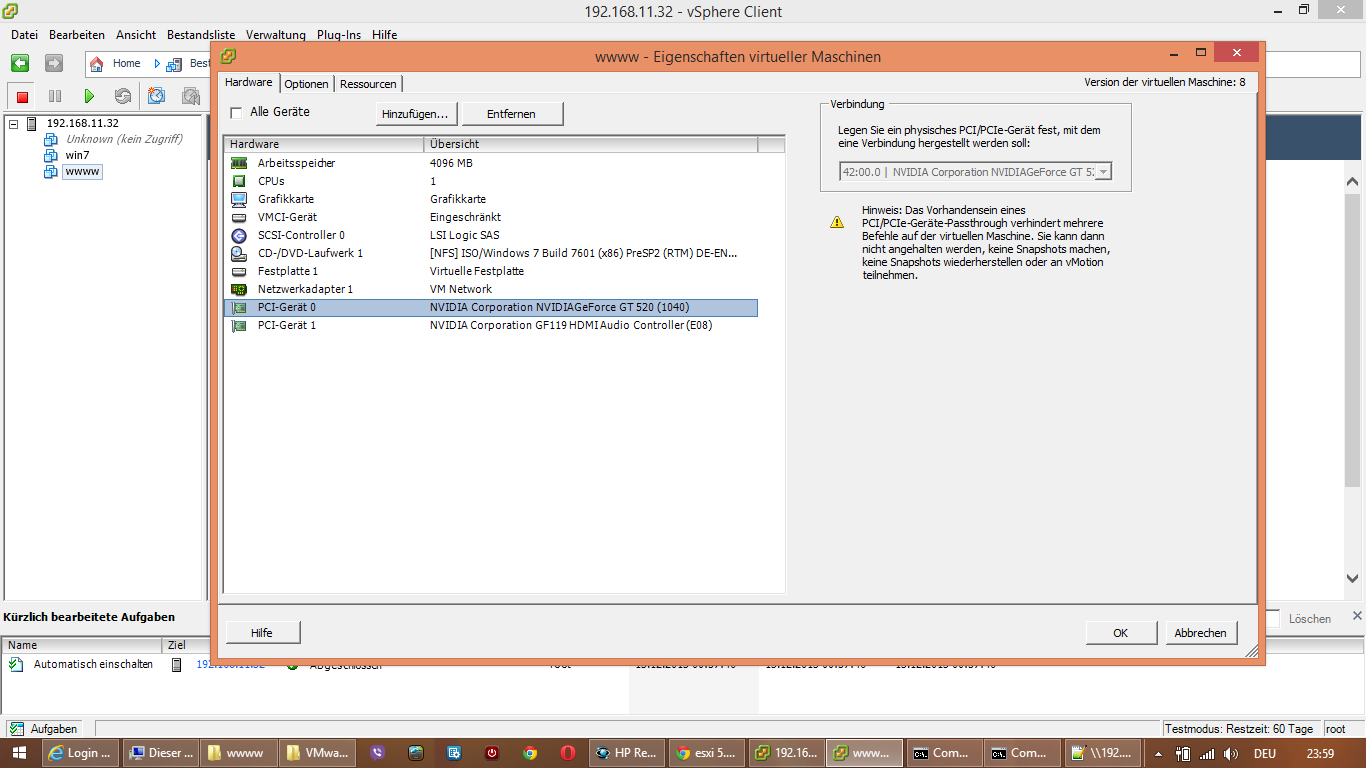Screen dimensions: 1366x768
Task: Open the Datei menu
Action: [24, 34]
